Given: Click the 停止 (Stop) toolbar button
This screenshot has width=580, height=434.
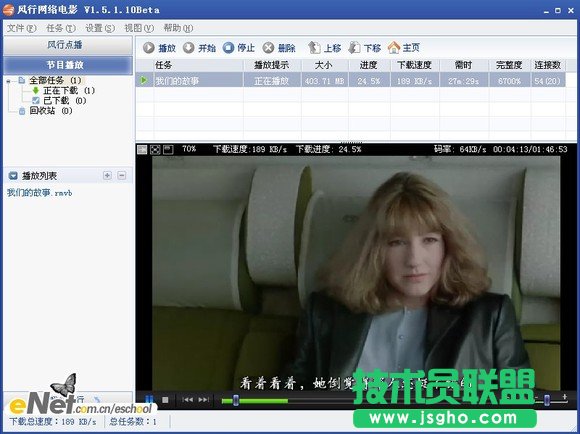Looking at the screenshot, I should point(239,48).
